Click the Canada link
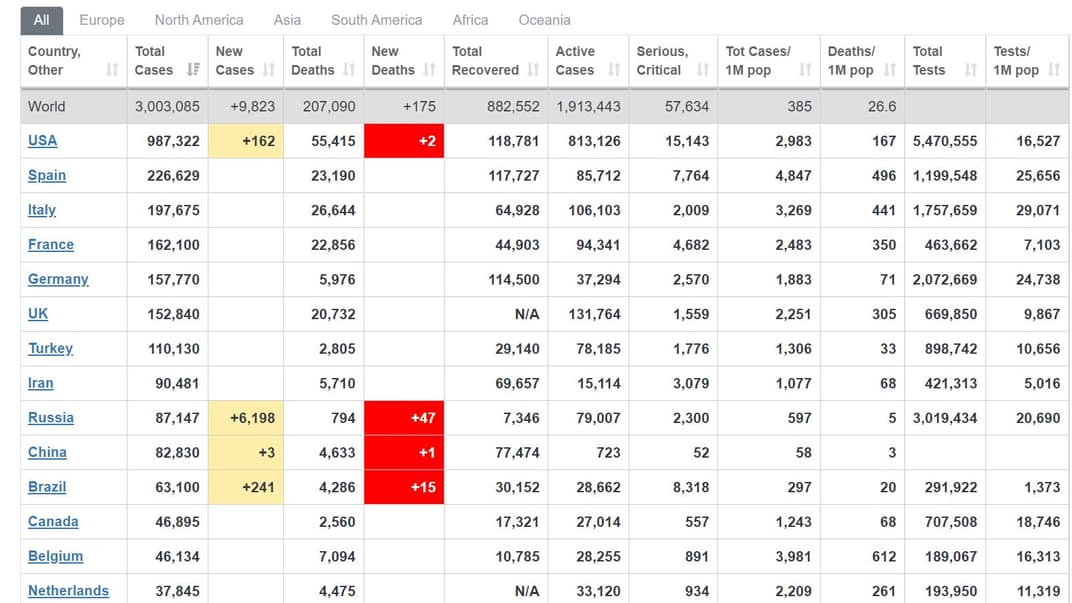This screenshot has width=1072, height=603. (53, 522)
